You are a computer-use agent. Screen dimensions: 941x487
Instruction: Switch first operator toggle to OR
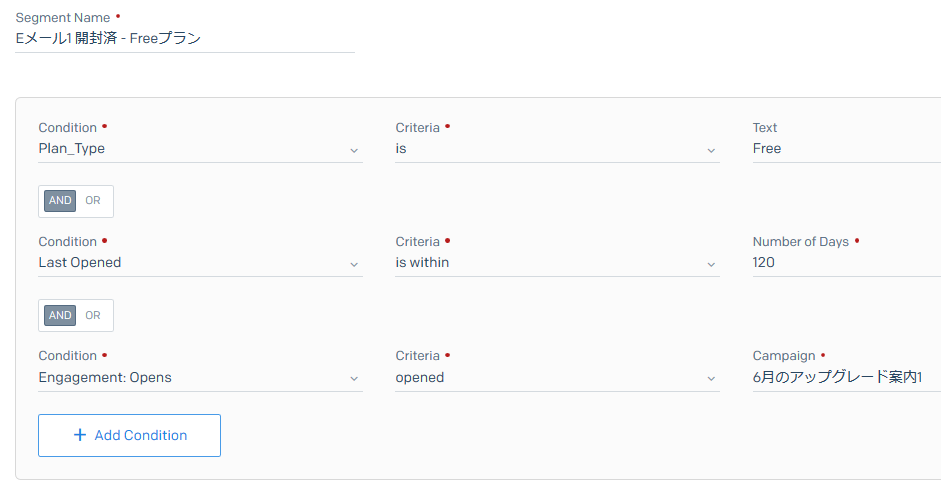pos(92,201)
